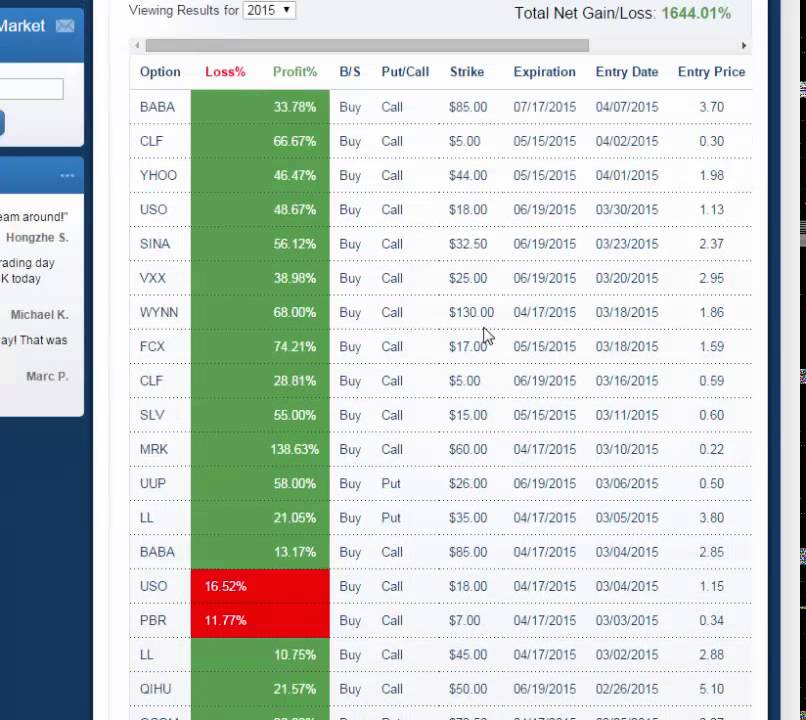Click the 07/17/2015 expiration date
The height and width of the screenshot is (720, 806).
point(544,107)
